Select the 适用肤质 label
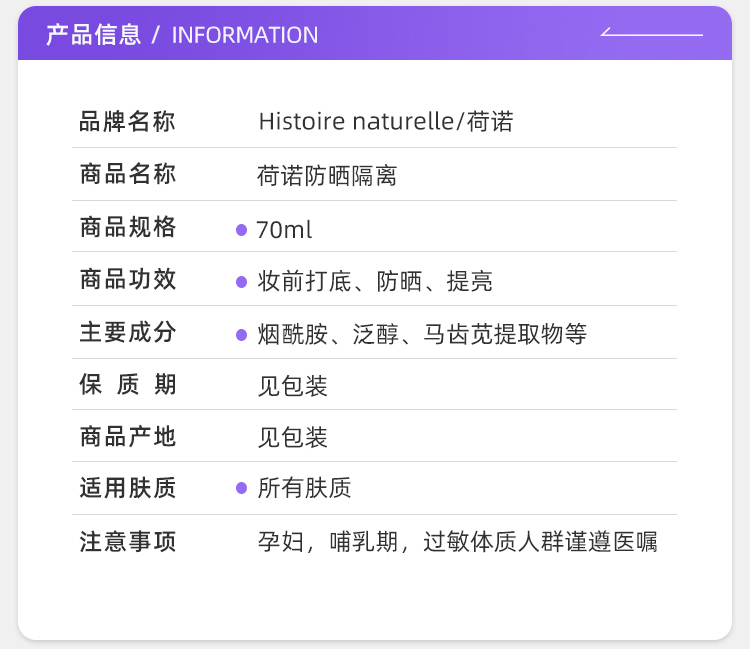Viewport: 750px width, 649px height. pyautogui.click(x=127, y=488)
